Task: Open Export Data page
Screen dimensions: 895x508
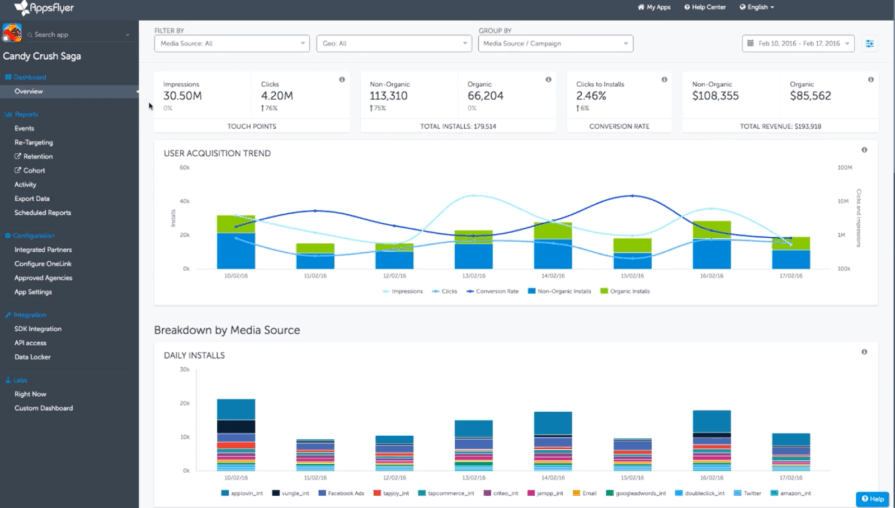Action: (x=32, y=199)
